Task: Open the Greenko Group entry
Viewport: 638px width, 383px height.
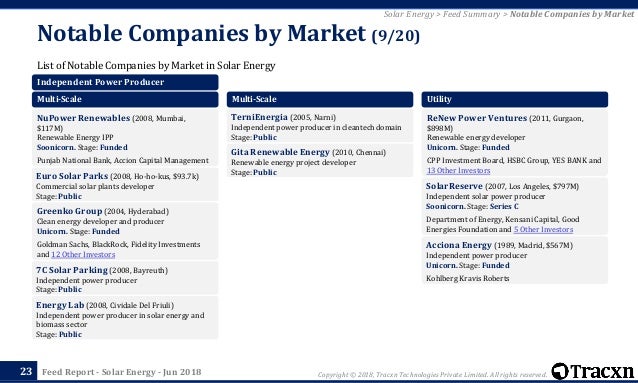Action: [70, 211]
